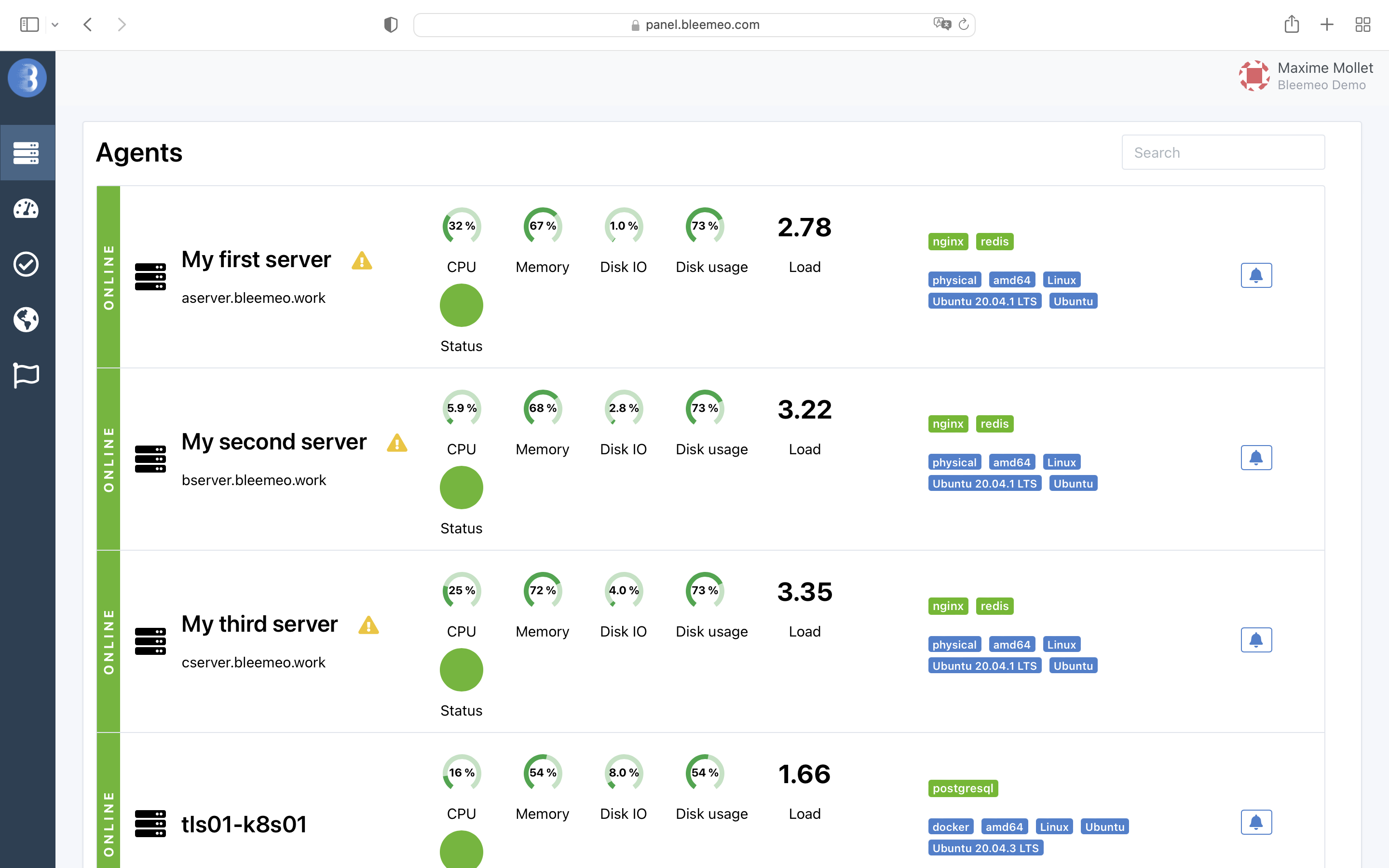Open the Agents servers sidebar icon
1389x868 pixels.
click(x=27, y=153)
